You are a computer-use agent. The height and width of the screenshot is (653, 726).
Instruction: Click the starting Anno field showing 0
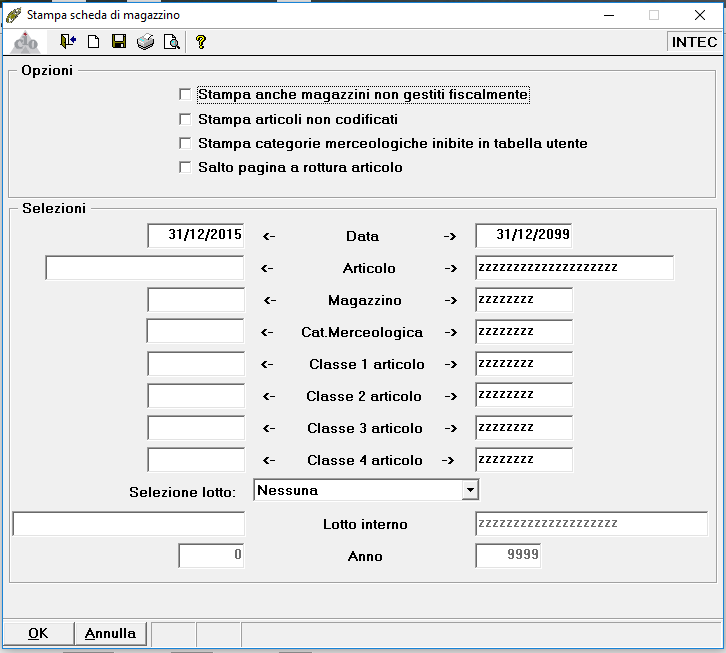coord(211,555)
